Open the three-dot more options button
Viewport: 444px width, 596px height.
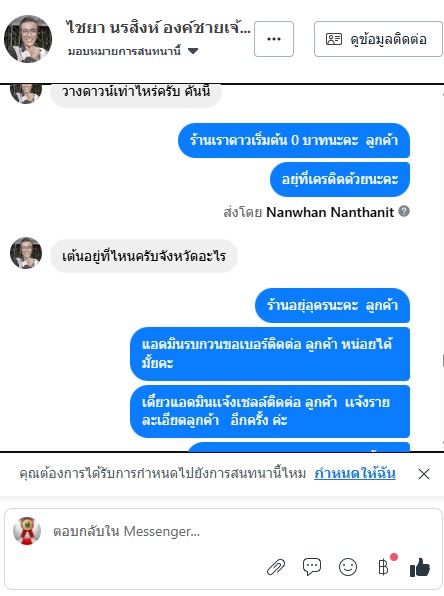tap(274, 39)
